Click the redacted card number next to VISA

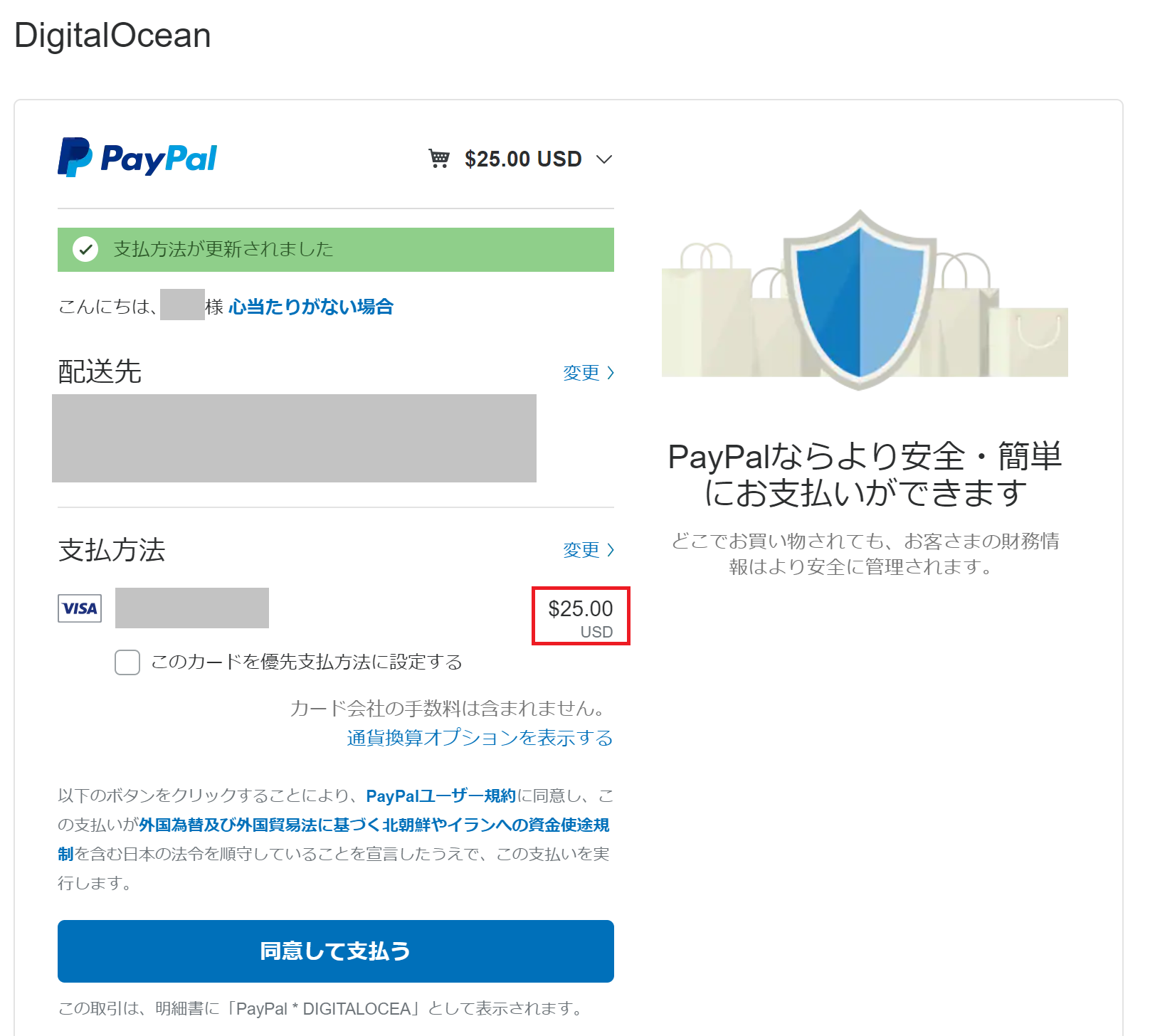pos(192,608)
